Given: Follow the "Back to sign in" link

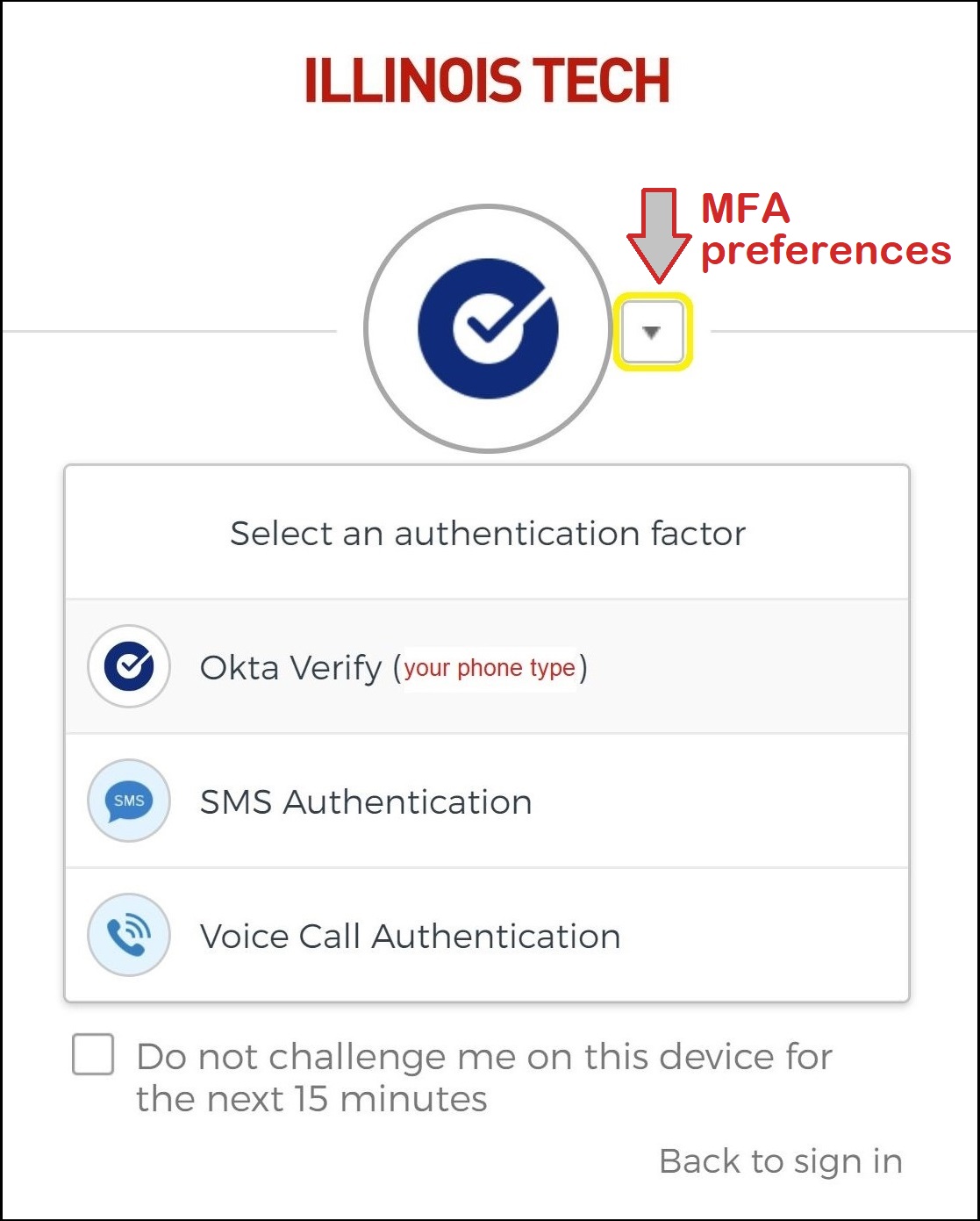Looking at the screenshot, I should [x=780, y=1161].
